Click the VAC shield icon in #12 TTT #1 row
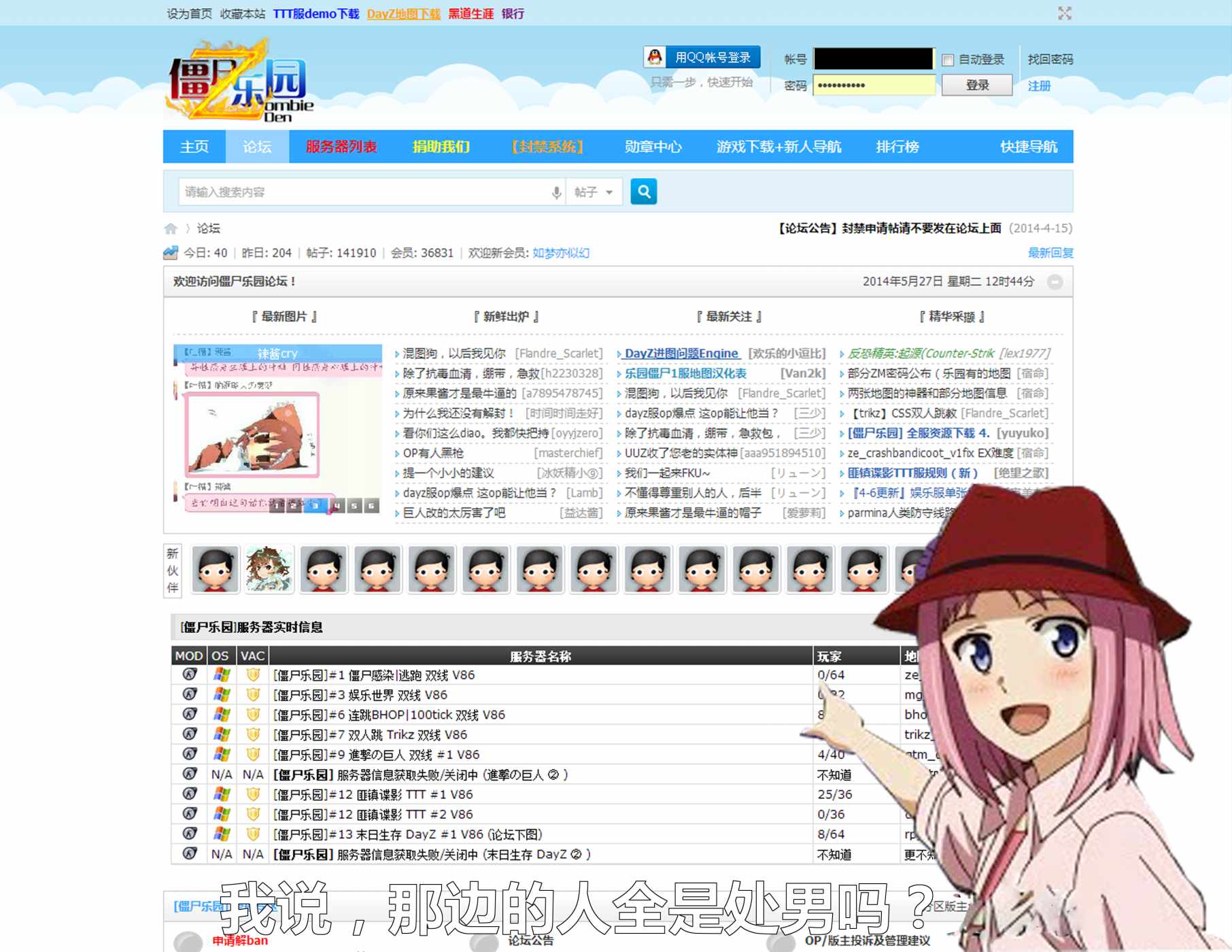 click(x=253, y=794)
